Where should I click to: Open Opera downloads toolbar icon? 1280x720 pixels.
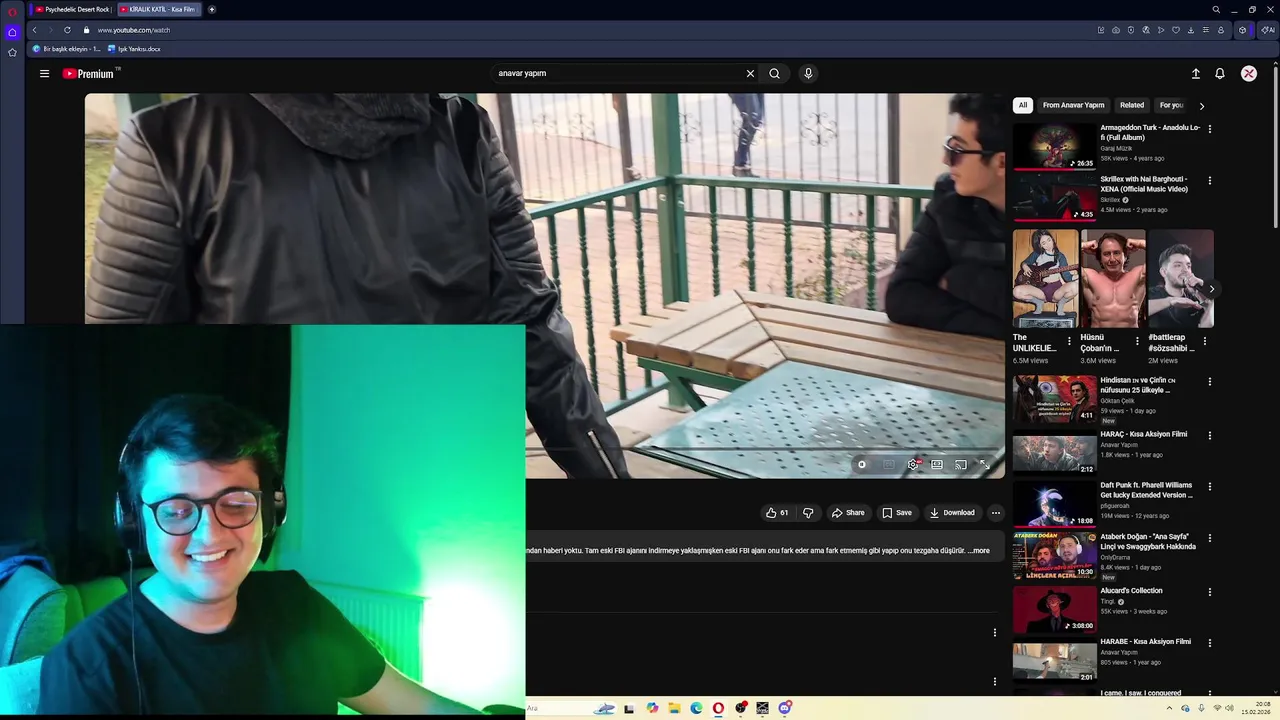pos(1190,30)
